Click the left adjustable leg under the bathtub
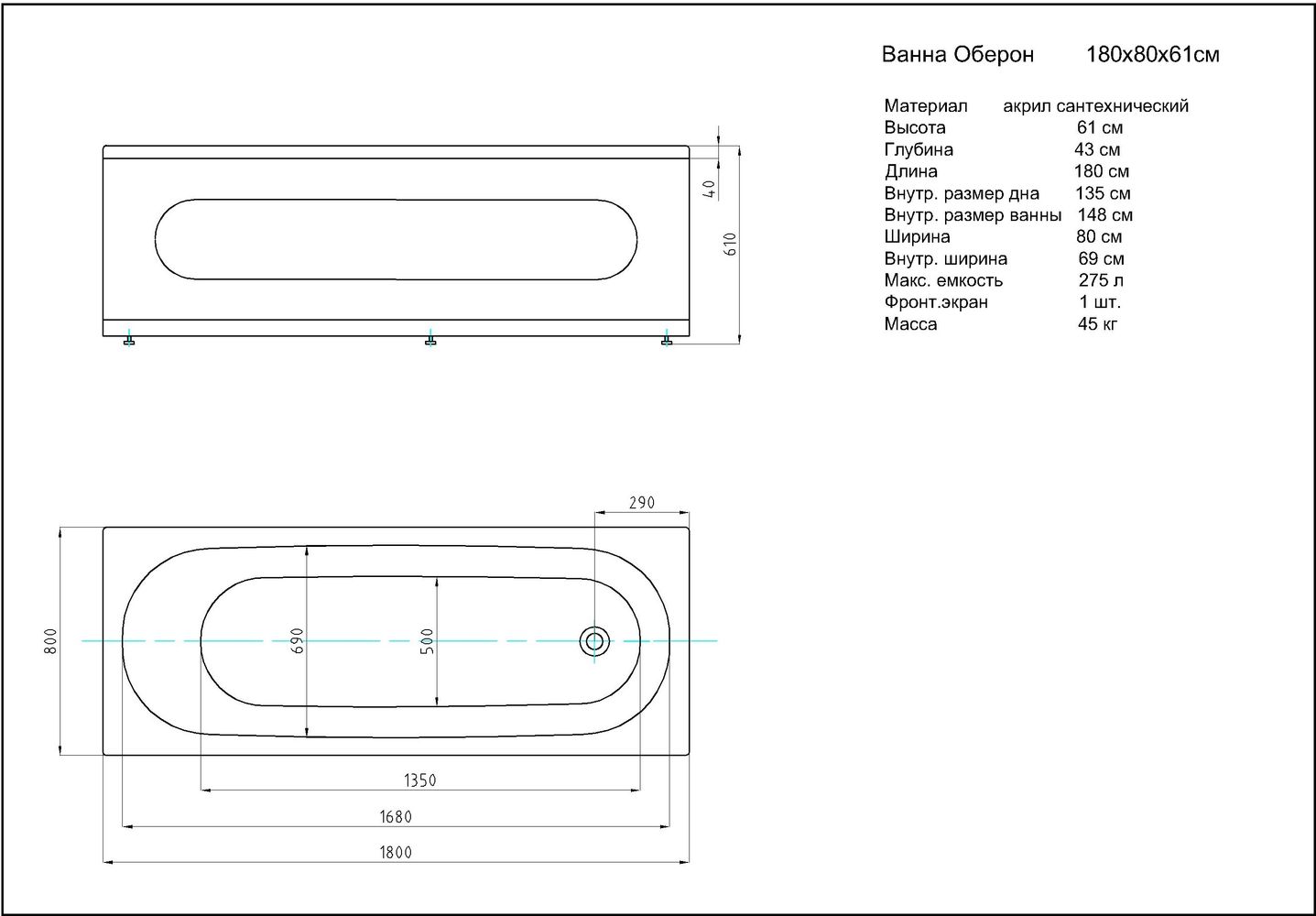This screenshot has height=916, width=1316. click(130, 341)
